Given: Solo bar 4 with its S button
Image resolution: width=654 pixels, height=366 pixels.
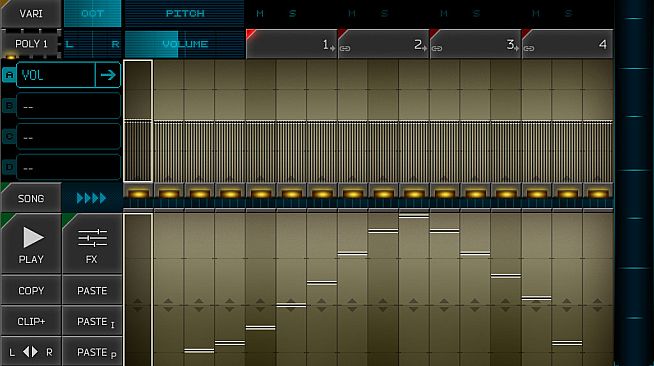Looking at the screenshot, I should pyautogui.click(x=568, y=14).
